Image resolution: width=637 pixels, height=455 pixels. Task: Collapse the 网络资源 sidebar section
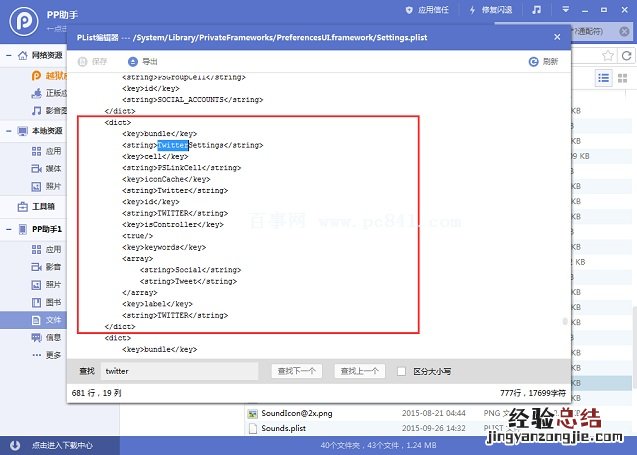pyautogui.click(x=6, y=56)
